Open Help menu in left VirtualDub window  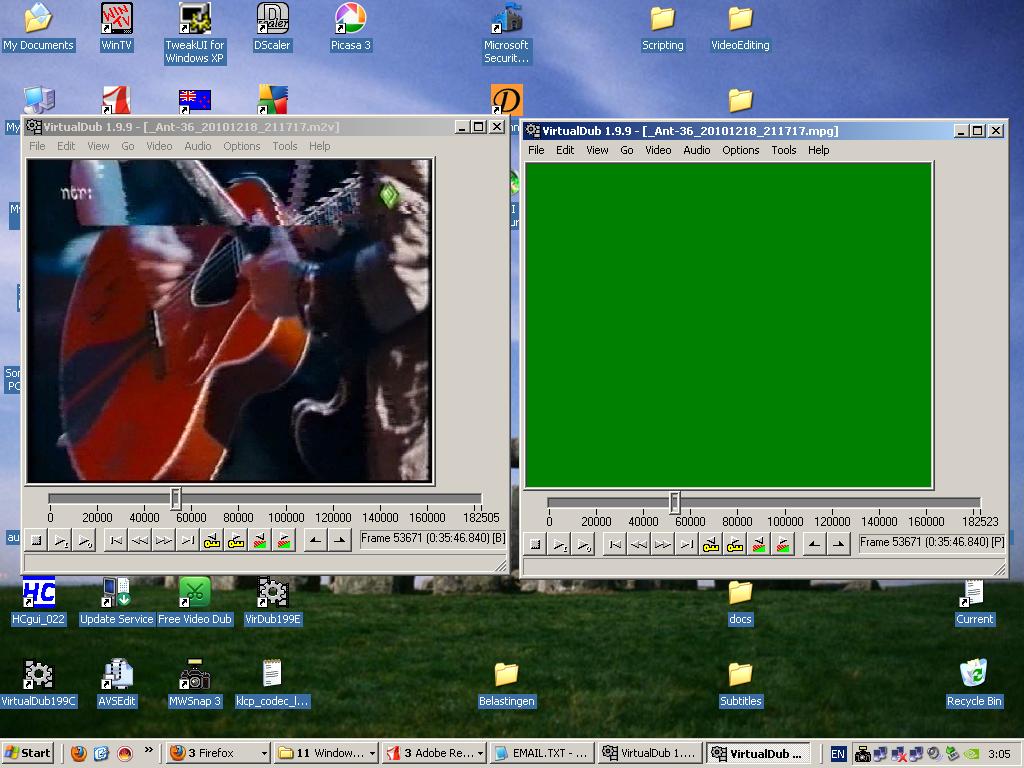[x=319, y=146]
